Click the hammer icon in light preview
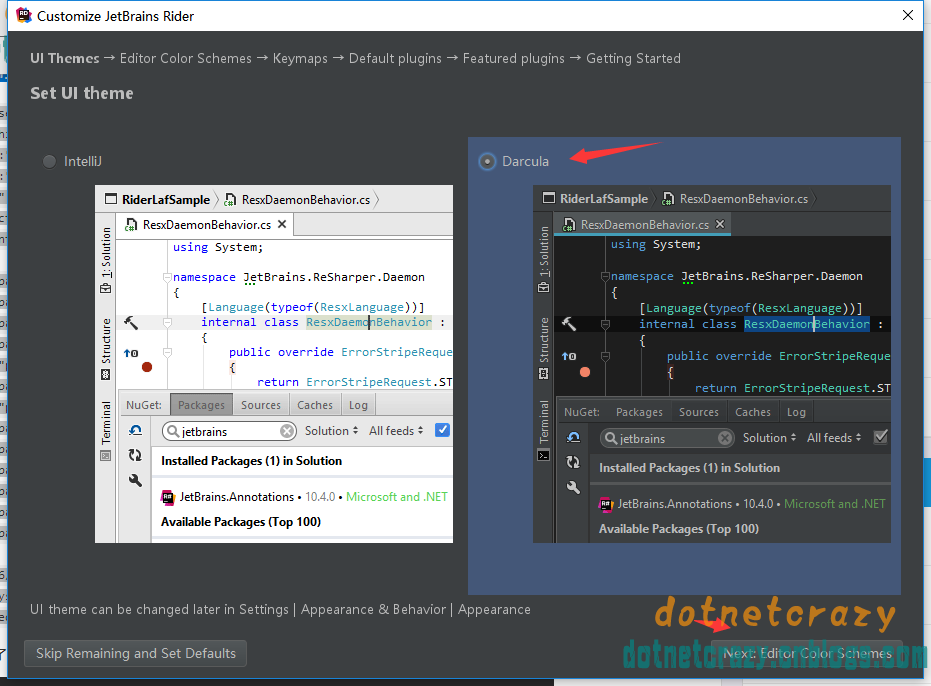 click(x=131, y=323)
